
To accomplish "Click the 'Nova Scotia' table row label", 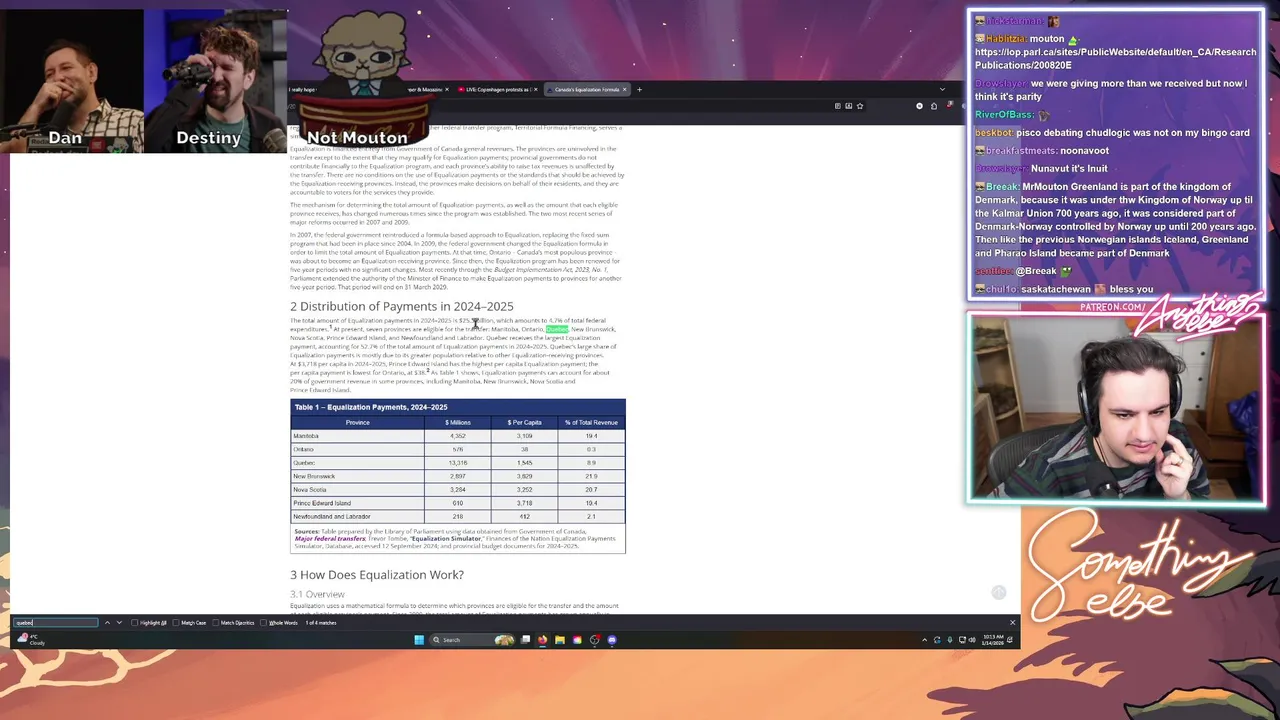I will coord(310,490).
